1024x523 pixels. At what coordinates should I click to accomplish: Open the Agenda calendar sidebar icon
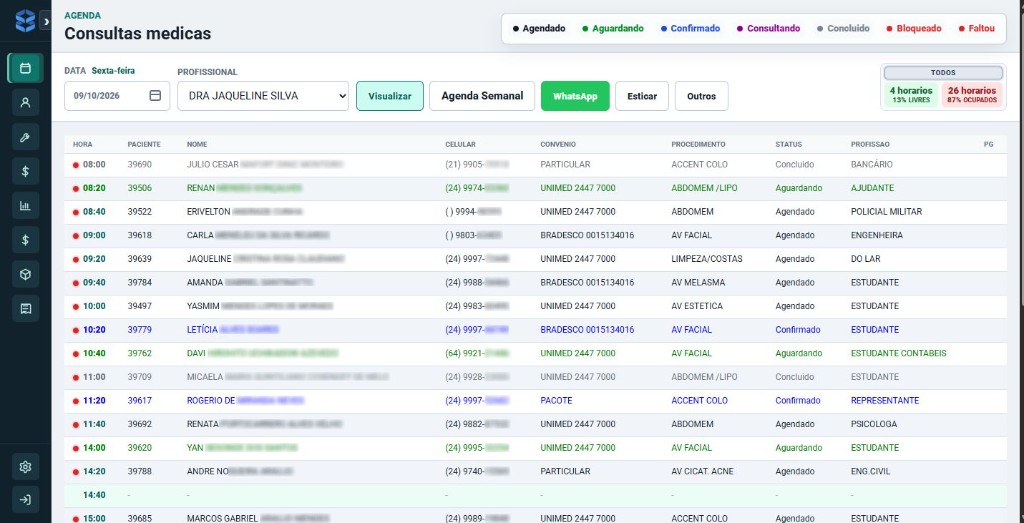click(x=25, y=68)
